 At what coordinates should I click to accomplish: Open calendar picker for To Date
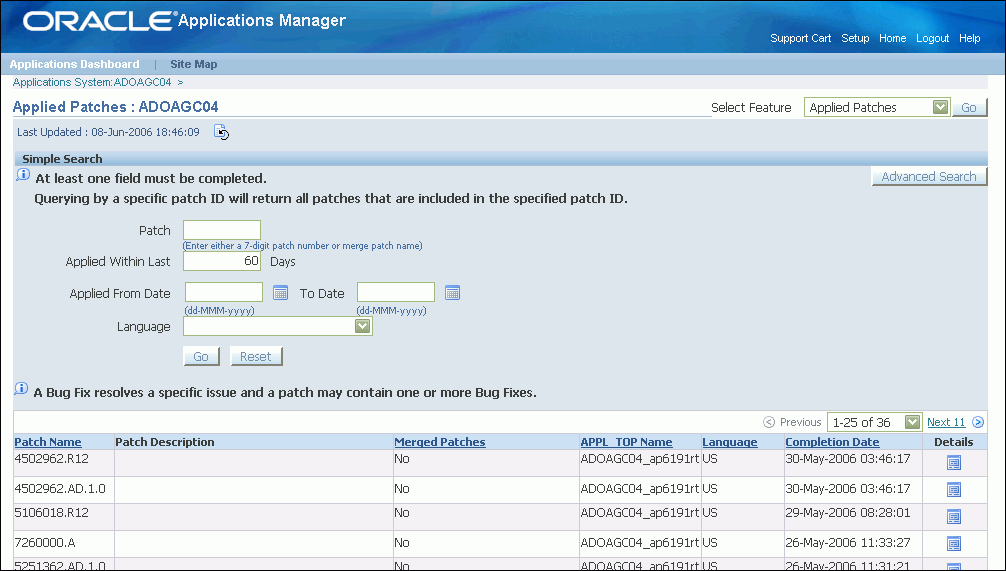point(452,293)
